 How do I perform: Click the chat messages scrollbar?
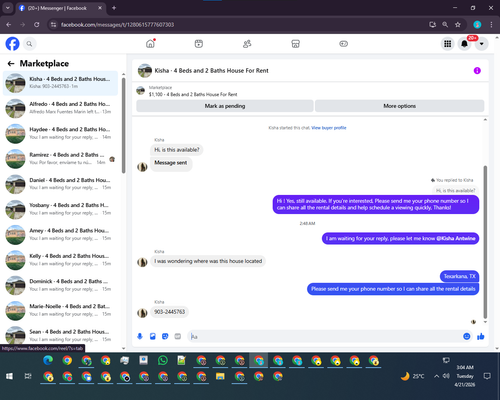(x=485, y=242)
